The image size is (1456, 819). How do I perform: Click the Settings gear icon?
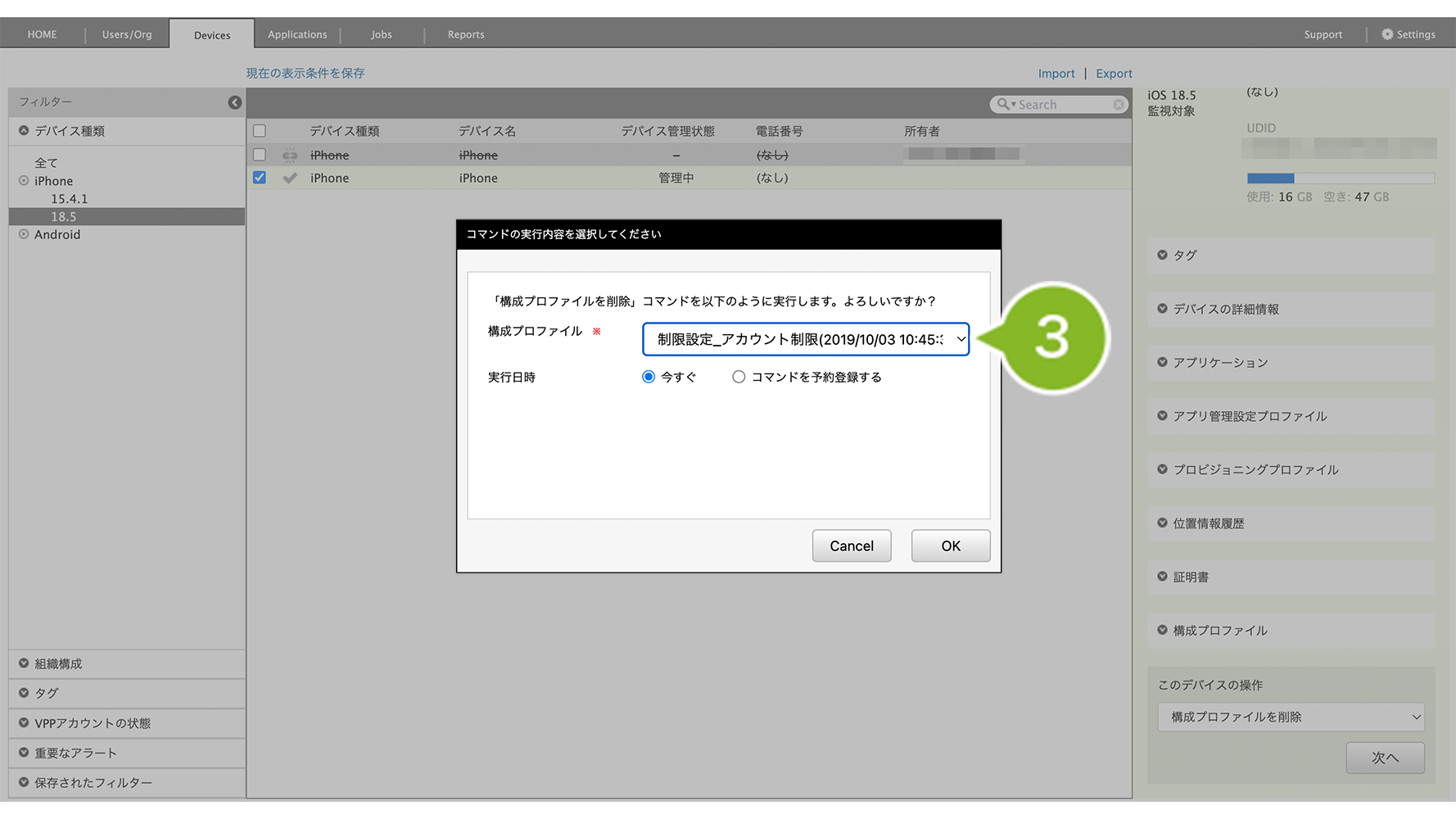point(1386,34)
